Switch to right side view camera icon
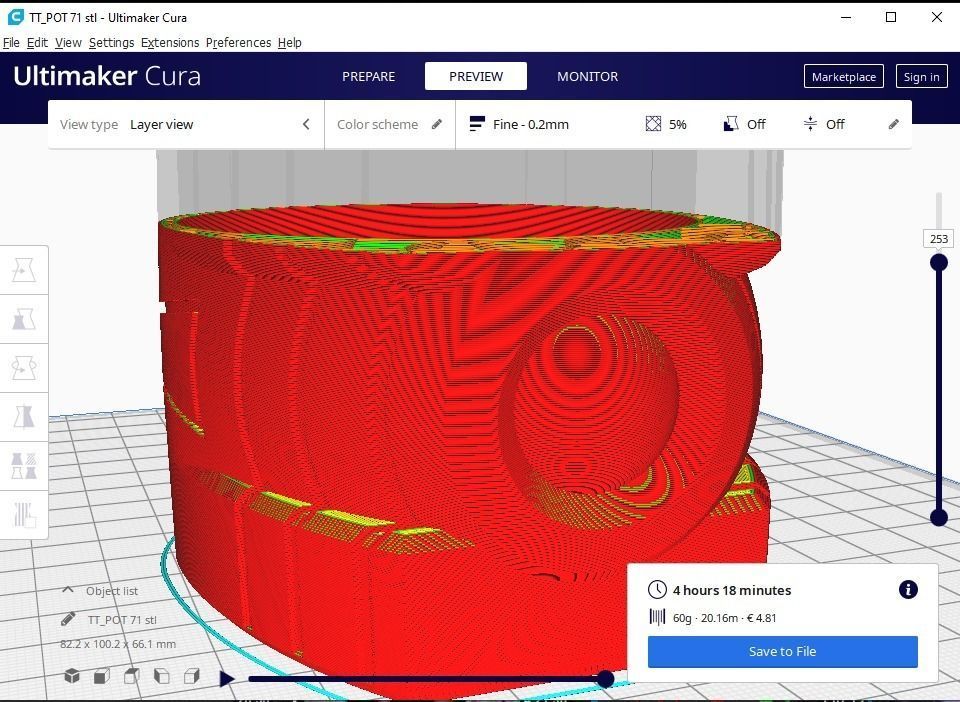 coord(192,676)
